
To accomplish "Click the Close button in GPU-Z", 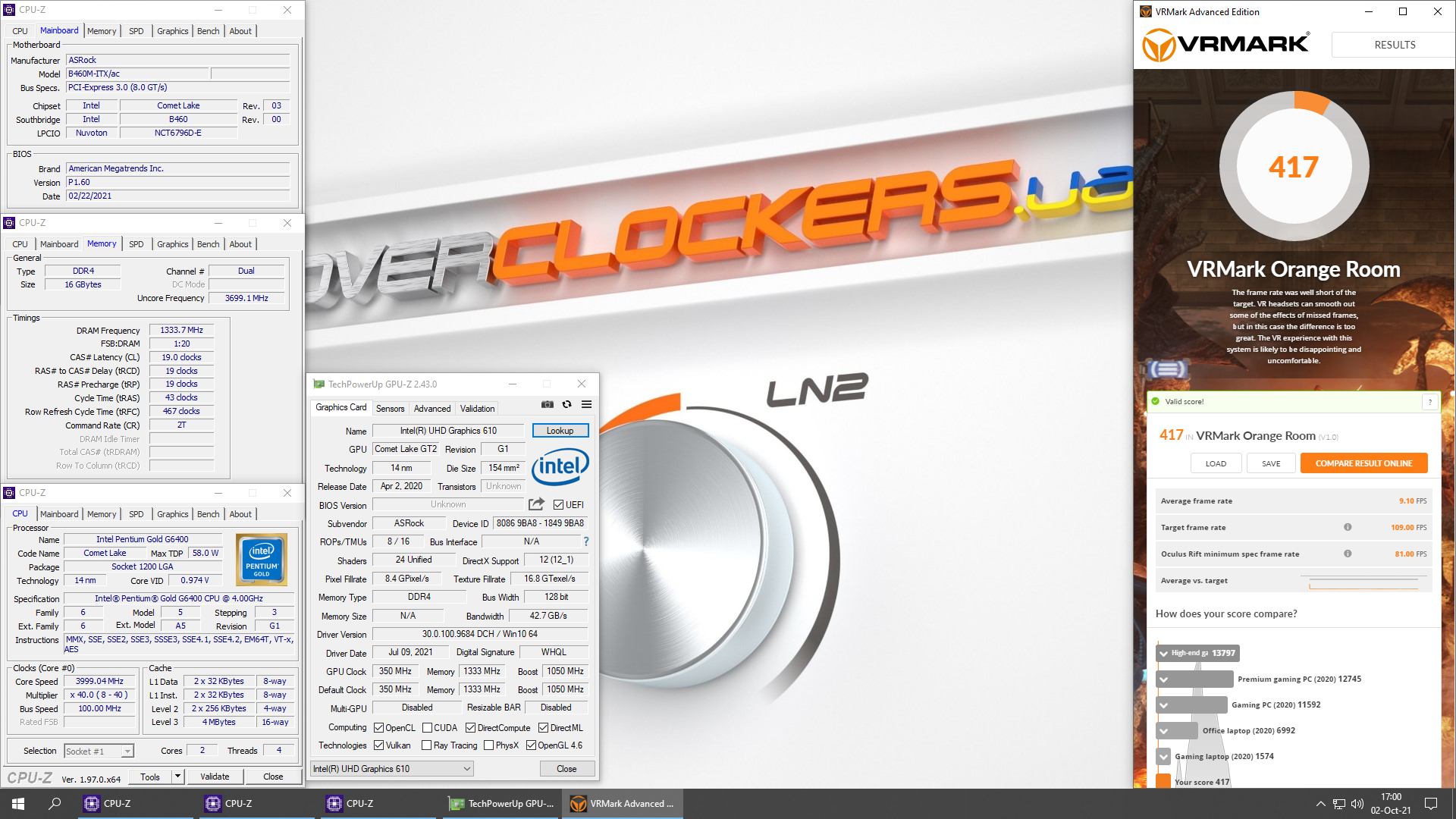I will click(566, 768).
